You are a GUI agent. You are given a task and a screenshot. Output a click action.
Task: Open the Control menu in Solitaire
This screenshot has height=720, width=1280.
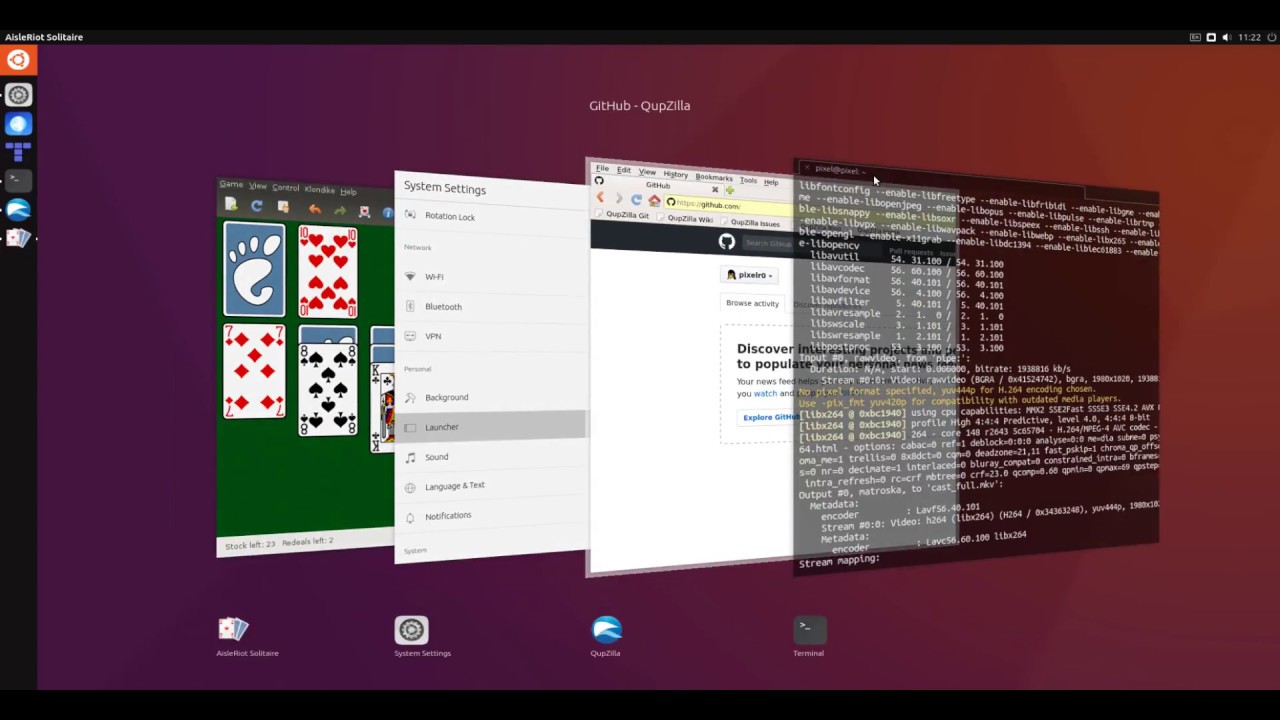pos(286,188)
